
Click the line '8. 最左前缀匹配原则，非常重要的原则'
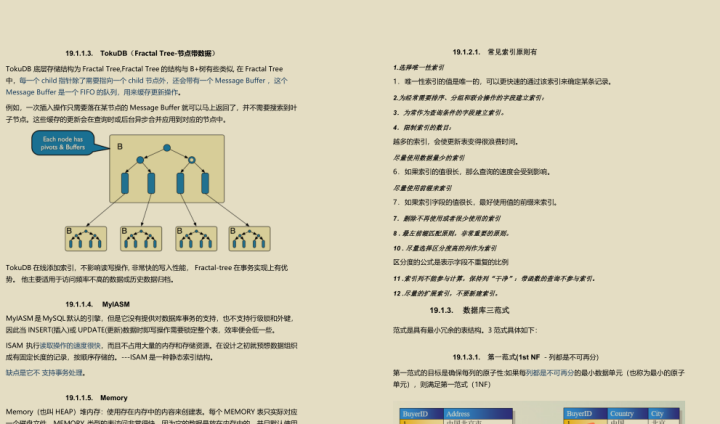pos(451,233)
